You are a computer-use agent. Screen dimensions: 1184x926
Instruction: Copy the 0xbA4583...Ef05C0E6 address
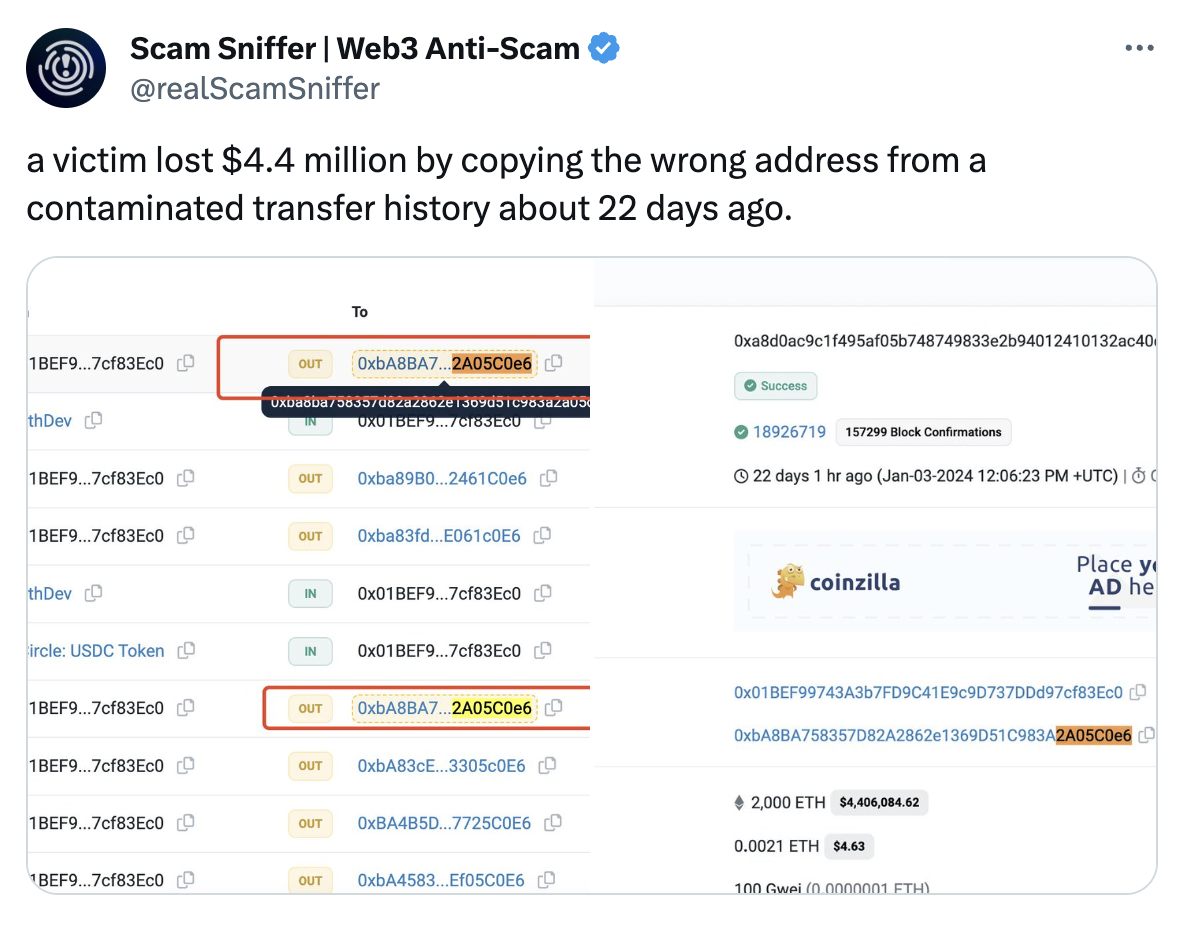tap(546, 881)
